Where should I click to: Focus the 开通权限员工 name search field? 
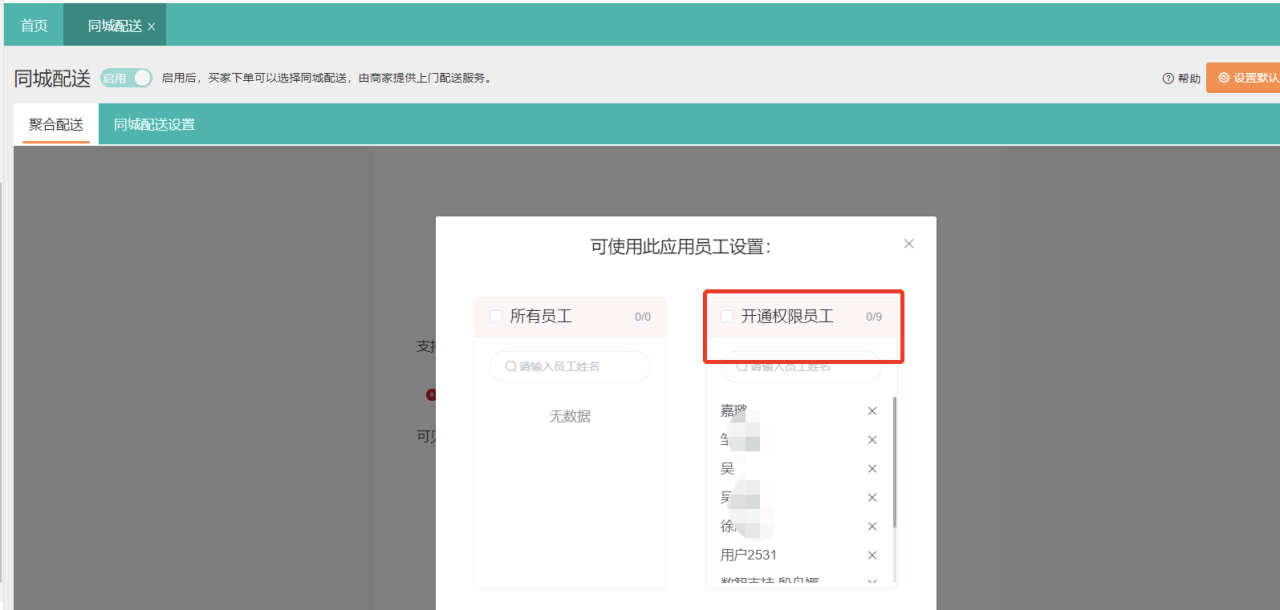click(x=800, y=368)
